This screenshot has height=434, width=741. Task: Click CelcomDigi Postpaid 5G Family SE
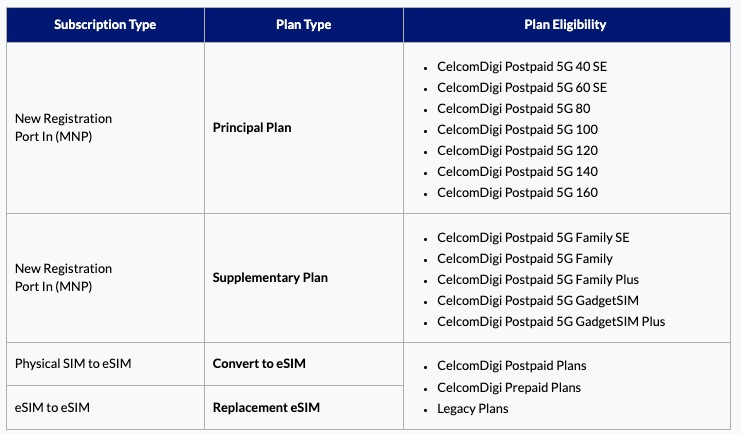coord(533,238)
